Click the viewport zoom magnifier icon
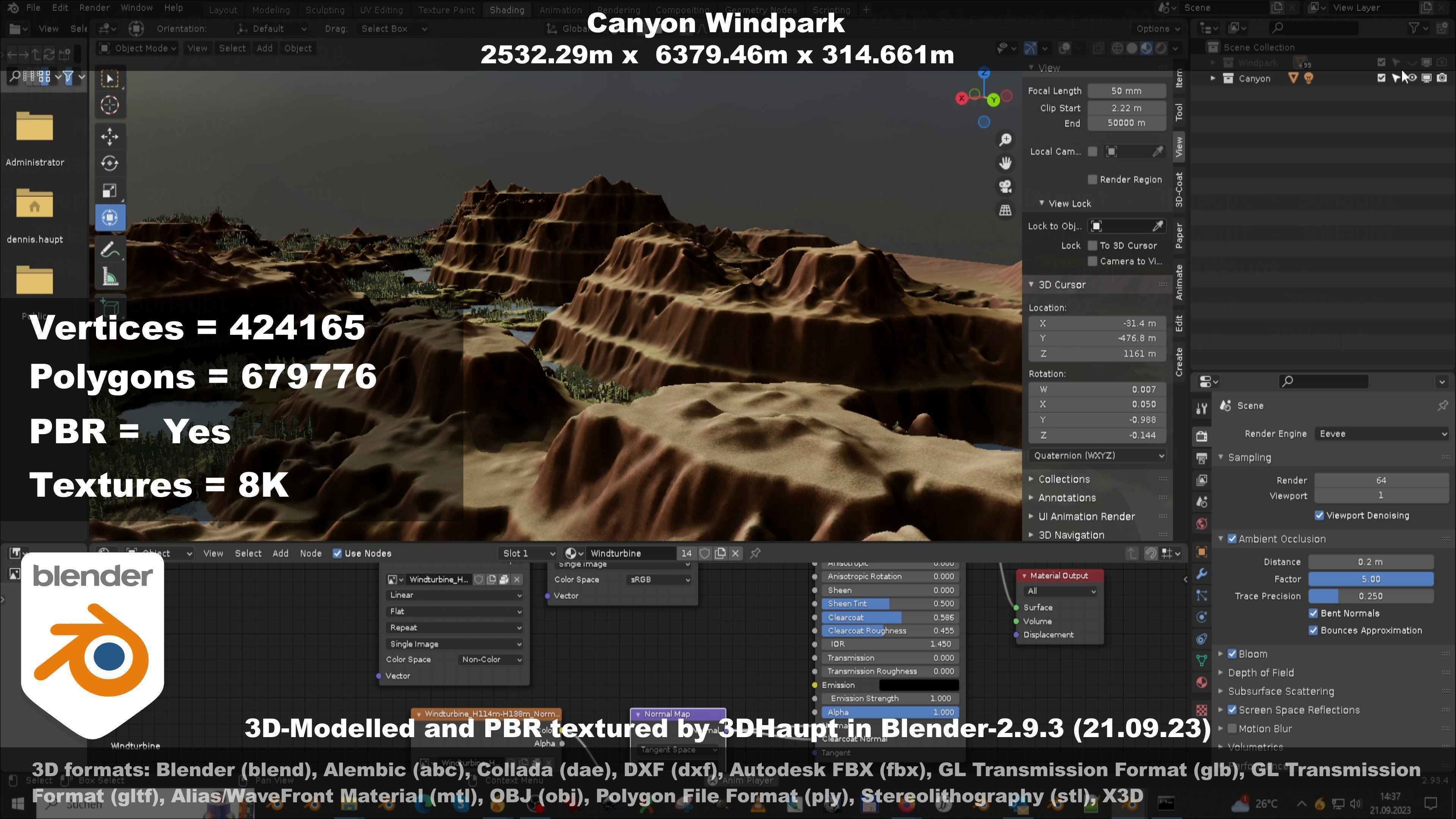1456x819 pixels. click(x=1005, y=140)
